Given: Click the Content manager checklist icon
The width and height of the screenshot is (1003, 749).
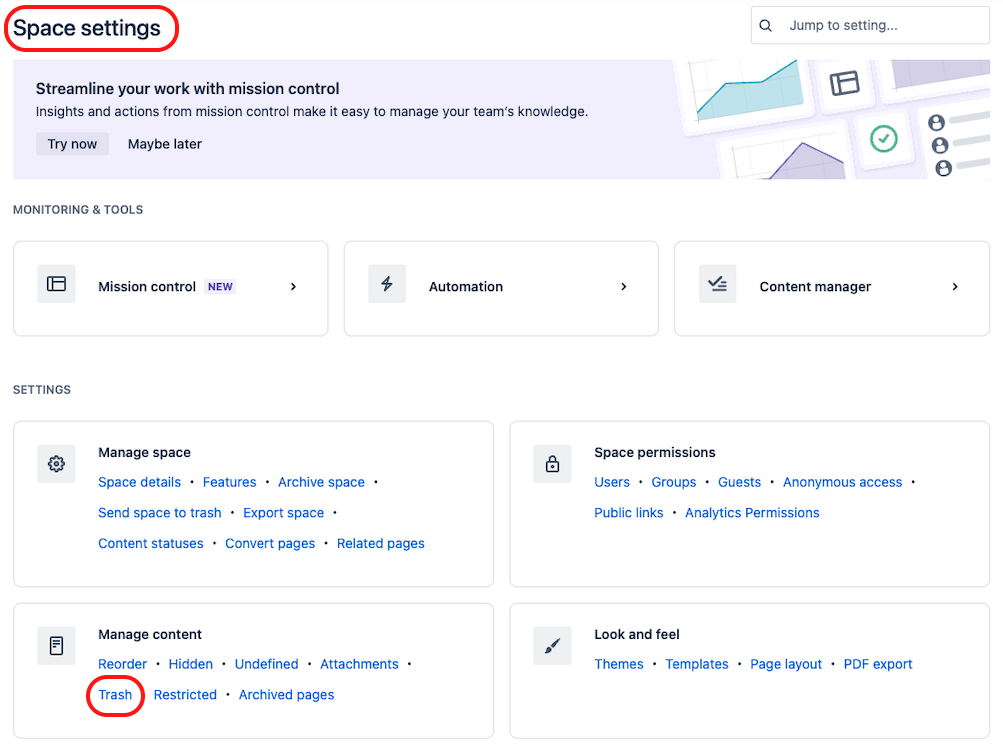Looking at the screenshot, I should pos(717,283).
